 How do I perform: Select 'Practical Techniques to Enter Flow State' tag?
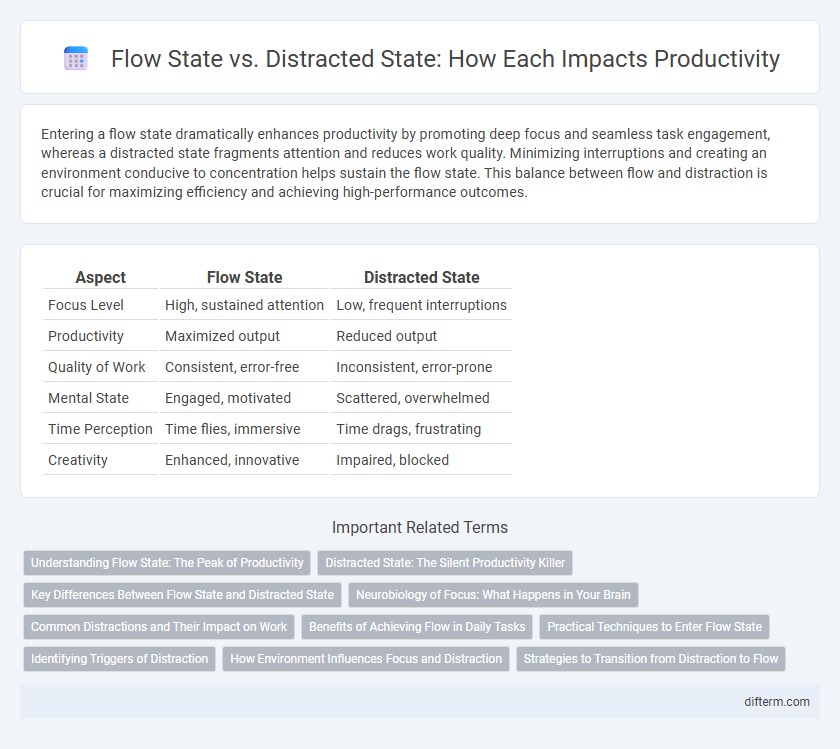point(655,627)
